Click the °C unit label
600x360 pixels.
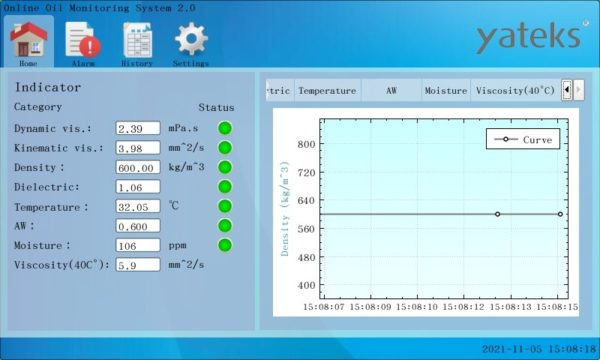point(174,206)
